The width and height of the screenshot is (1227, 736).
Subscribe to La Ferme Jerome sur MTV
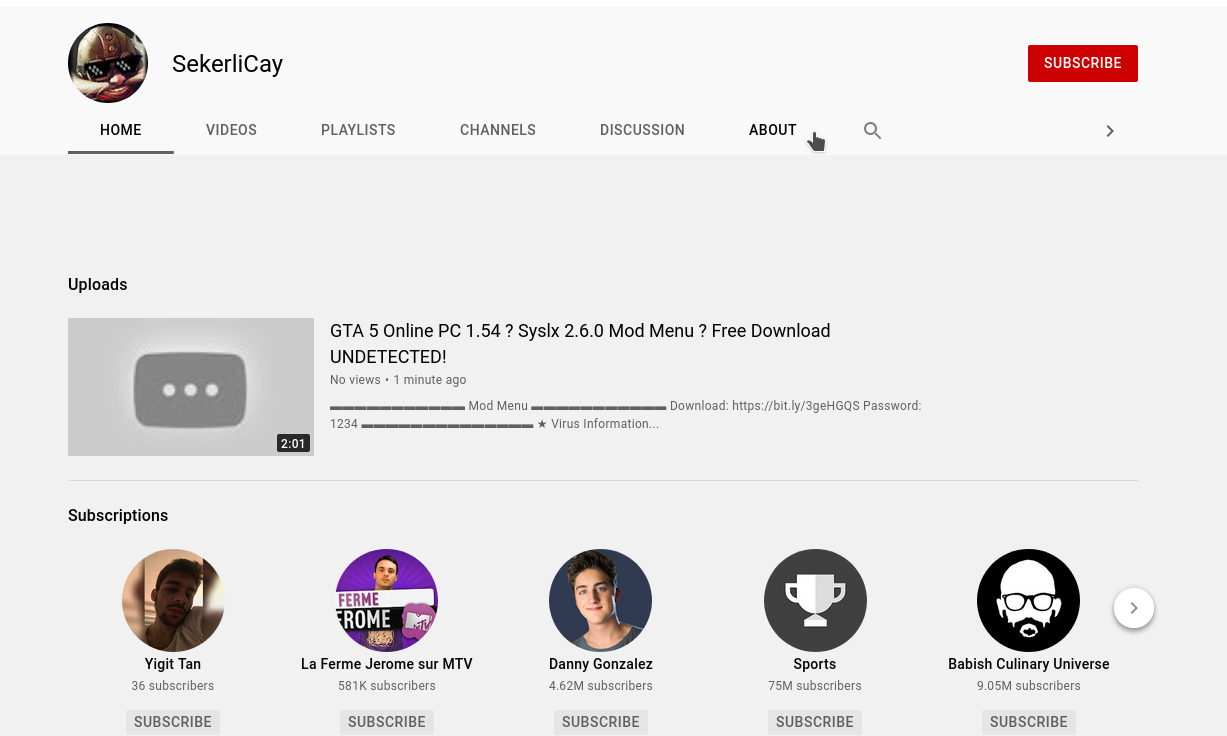(387, 722)
